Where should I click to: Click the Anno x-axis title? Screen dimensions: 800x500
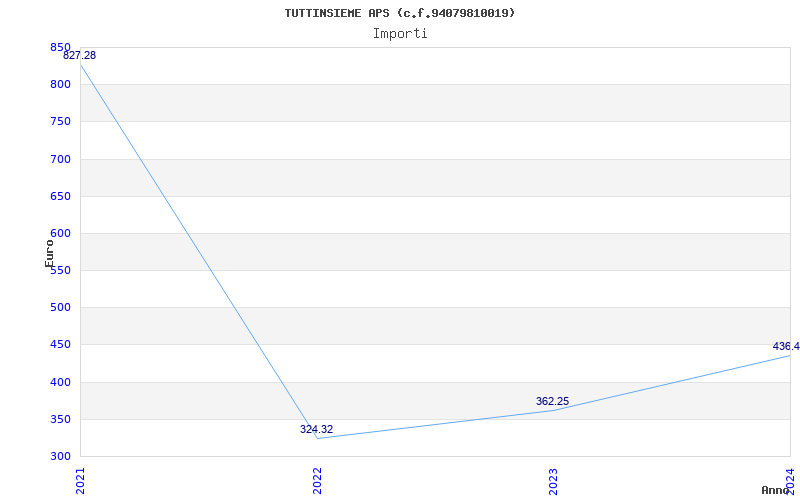click(776, 490)
